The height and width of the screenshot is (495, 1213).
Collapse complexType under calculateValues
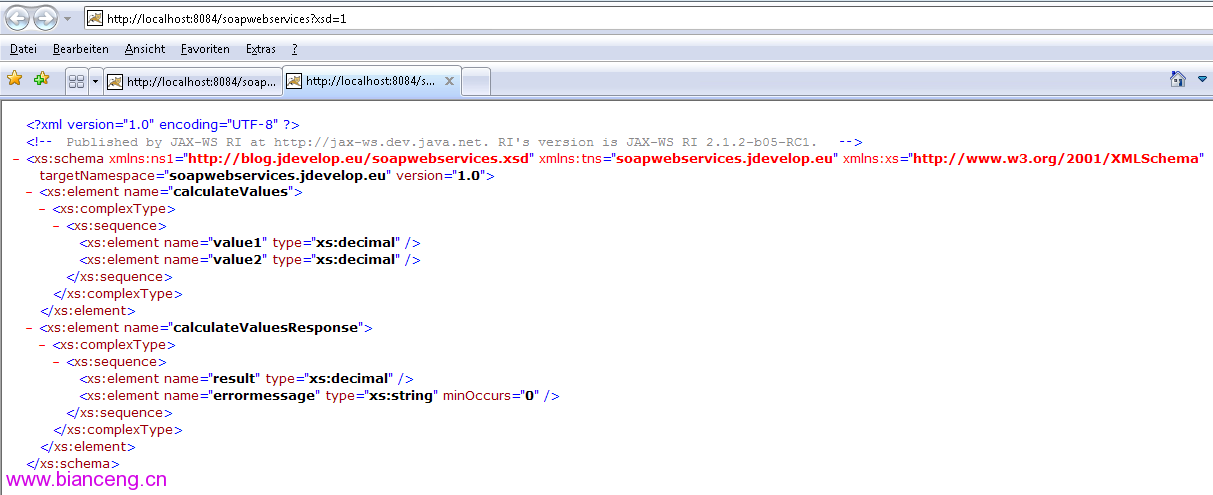(x=44, y=209)
